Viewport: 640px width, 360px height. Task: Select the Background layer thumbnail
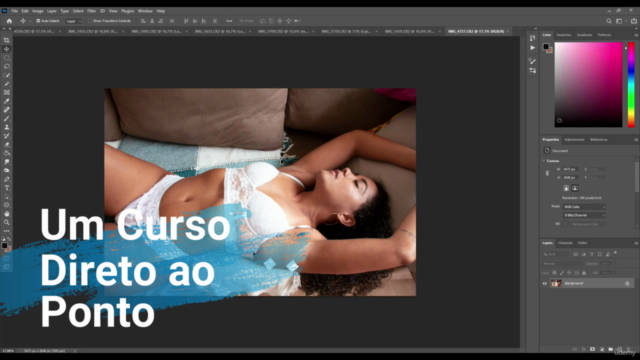(x=556, y=283)
